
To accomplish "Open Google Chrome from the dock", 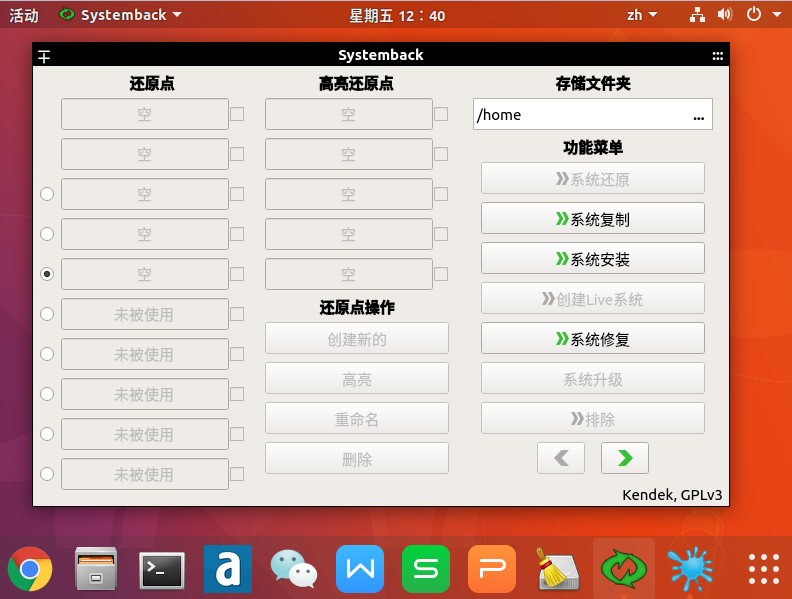I will [30, 569].
